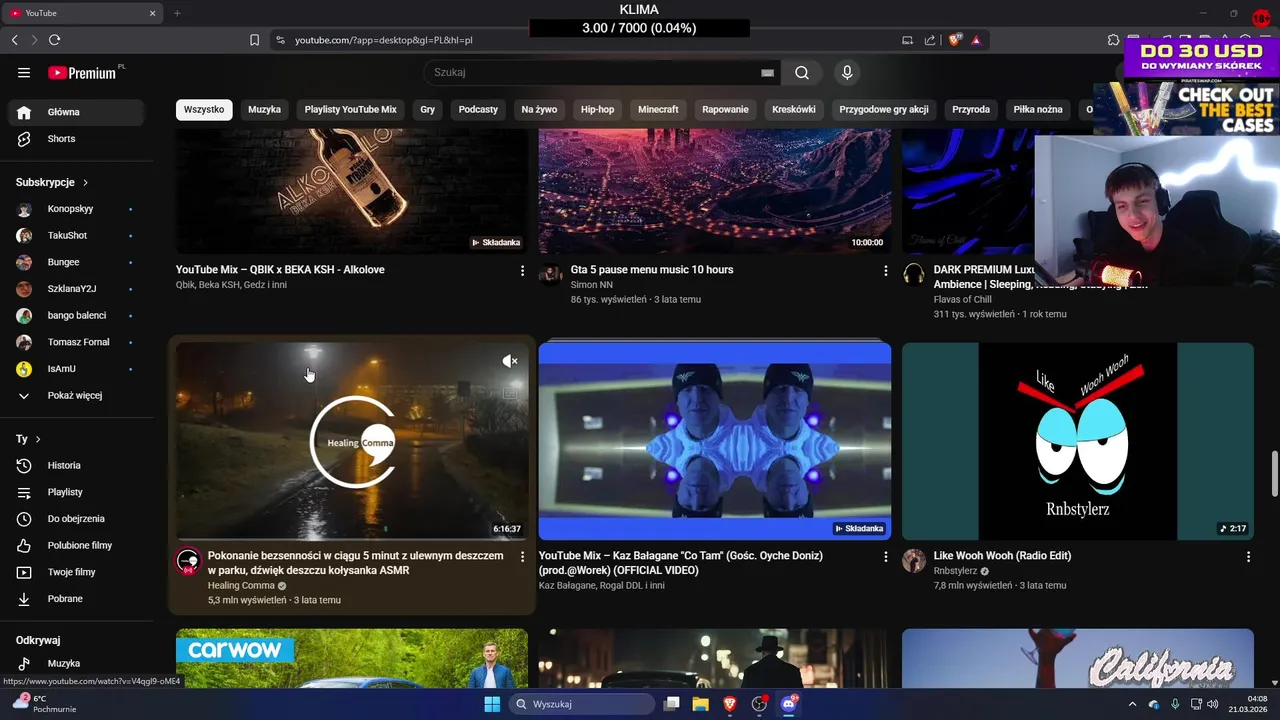Open Muzyka under Odkrywaj
The image size is (1280, 720).
(x=77, y=663)
